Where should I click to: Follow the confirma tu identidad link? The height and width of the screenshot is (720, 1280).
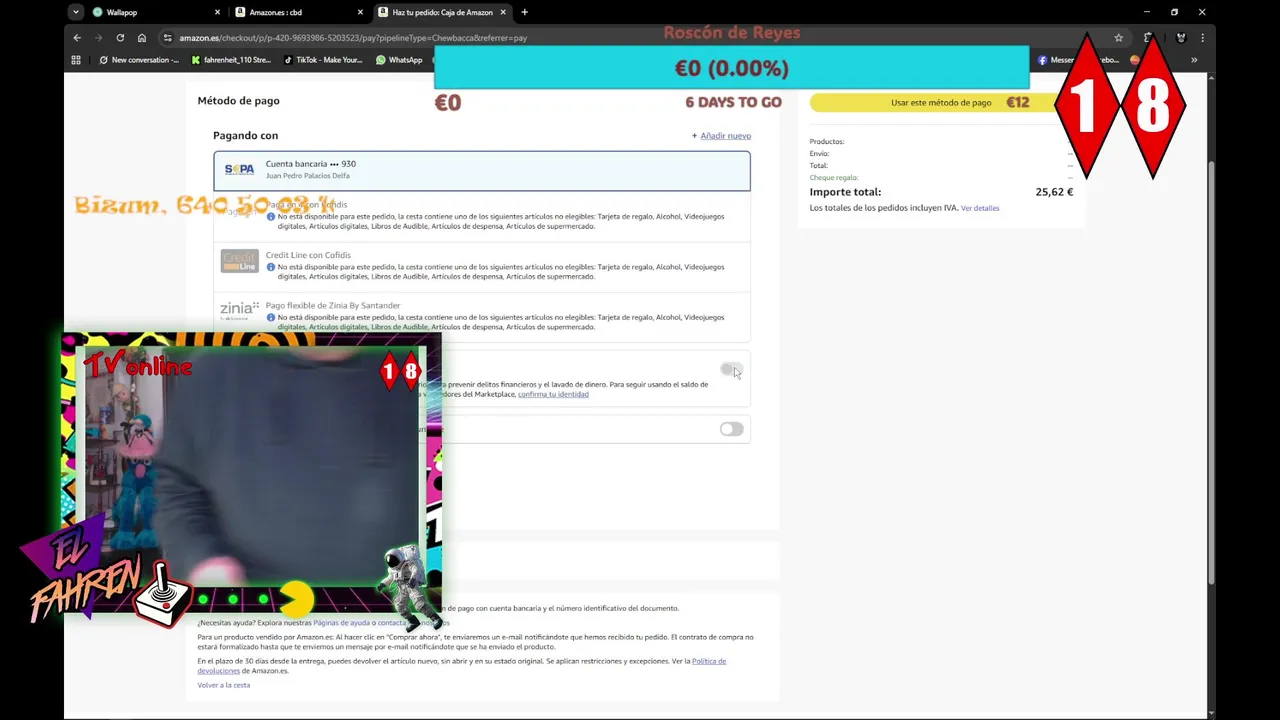pos(553,394)
